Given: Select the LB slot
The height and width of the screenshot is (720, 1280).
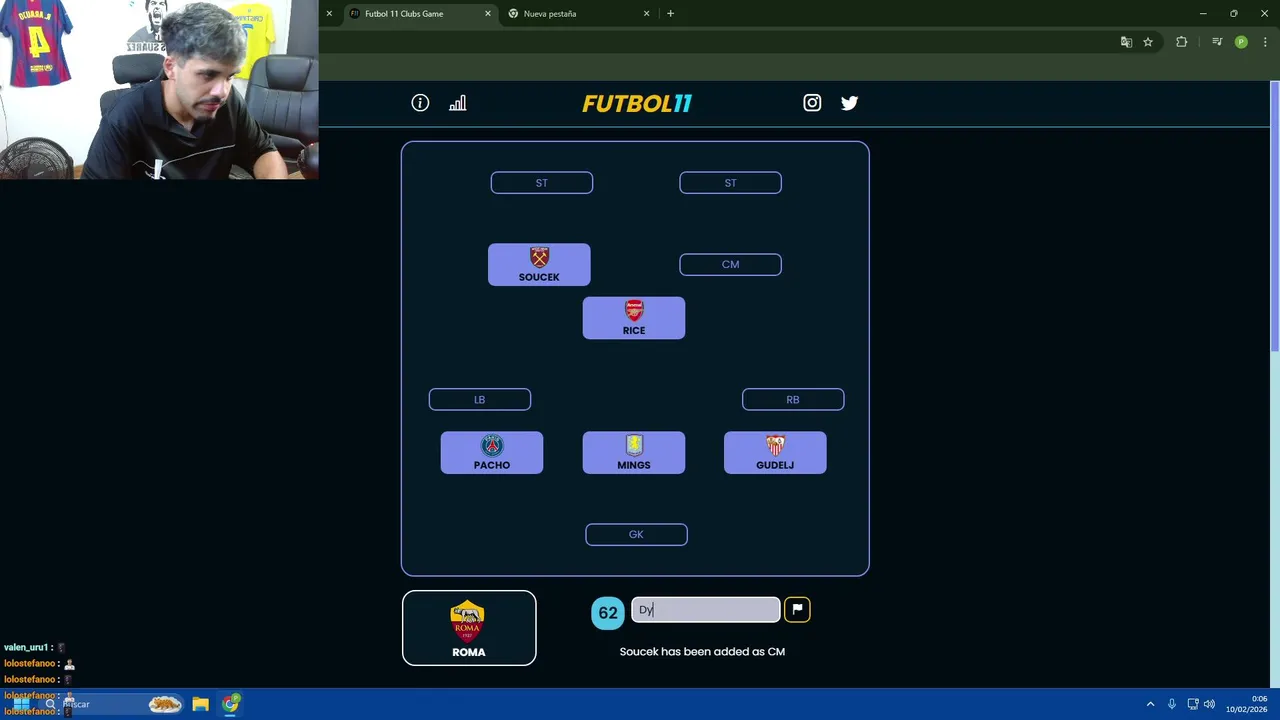Looking at the screenshot, I should (479, 399).
